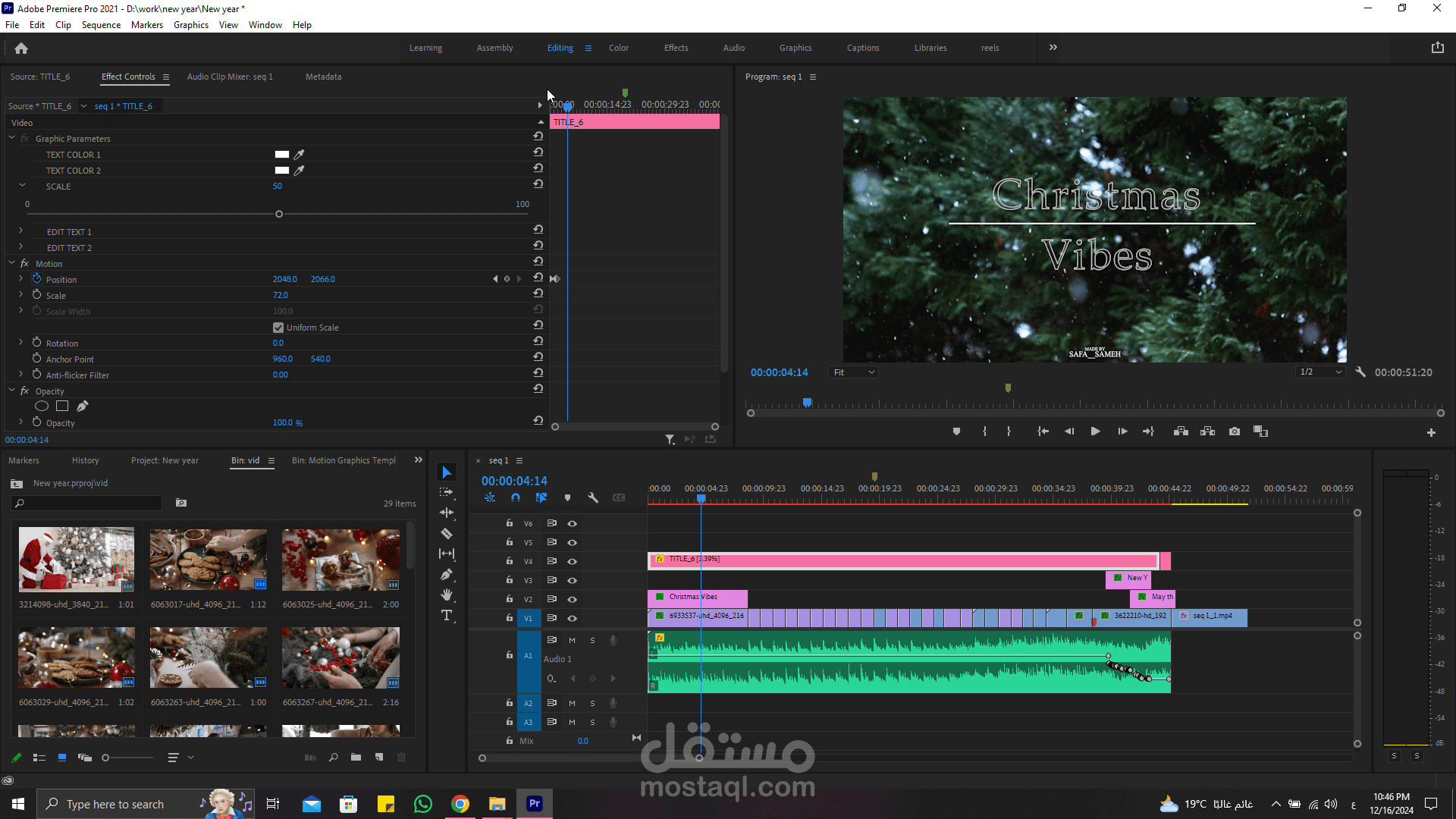Viewport: 1456px width, 819px height.
Task: Mute track A1
Action: (x=572, y=640)
